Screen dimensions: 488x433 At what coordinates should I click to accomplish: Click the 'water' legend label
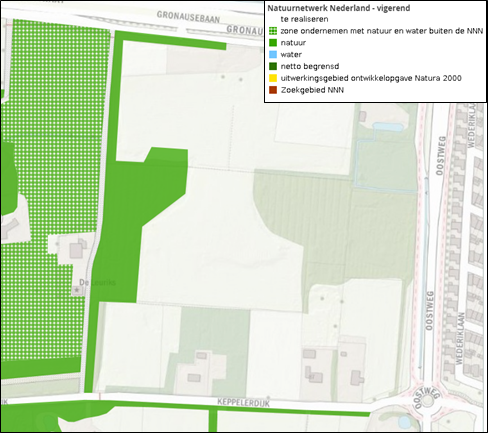(x=291, y=54)
